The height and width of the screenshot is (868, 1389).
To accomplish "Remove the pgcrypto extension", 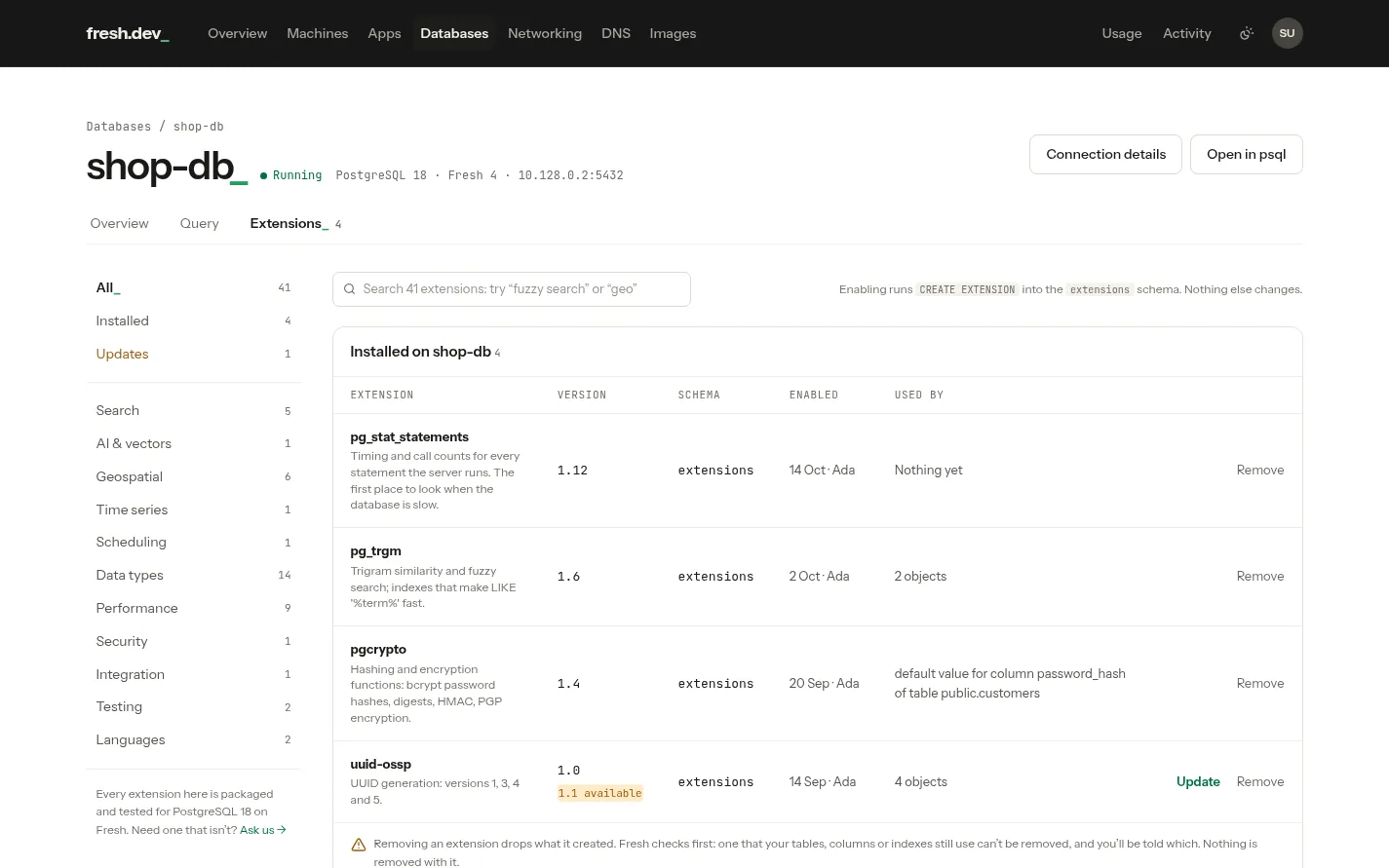I will click(1259, 683).
